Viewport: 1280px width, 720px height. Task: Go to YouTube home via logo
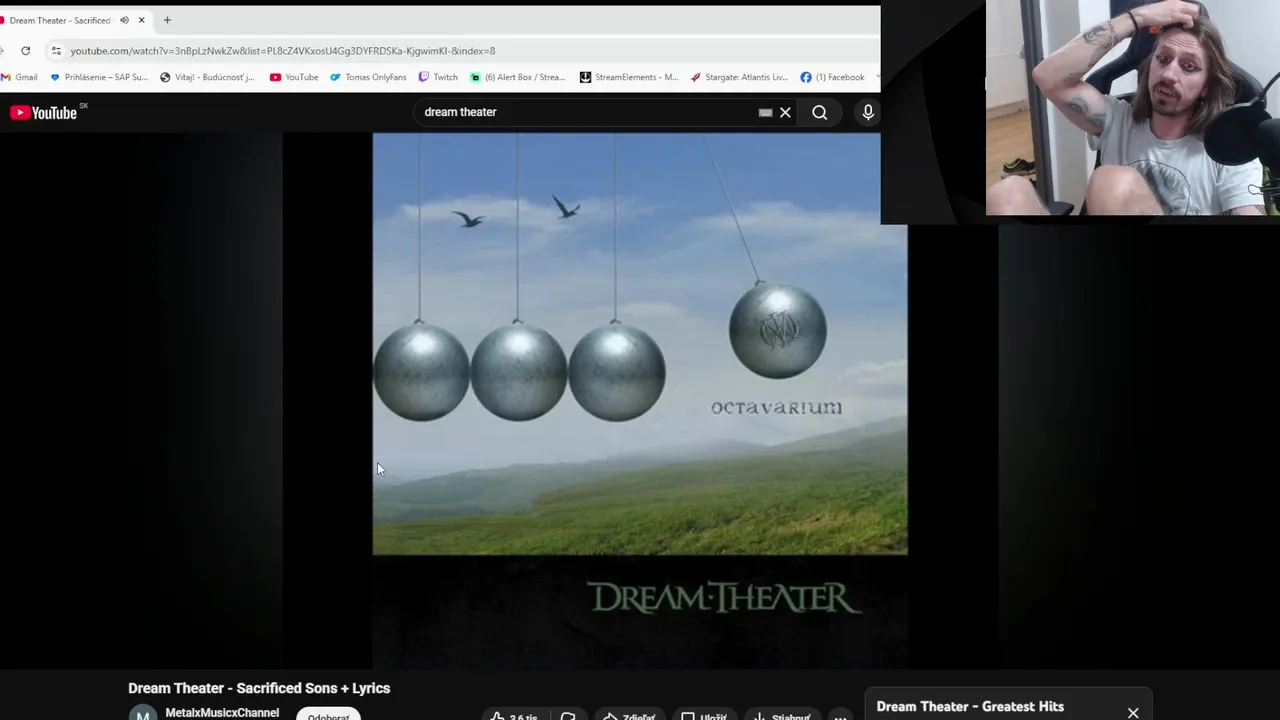click(x=44, y=112)
